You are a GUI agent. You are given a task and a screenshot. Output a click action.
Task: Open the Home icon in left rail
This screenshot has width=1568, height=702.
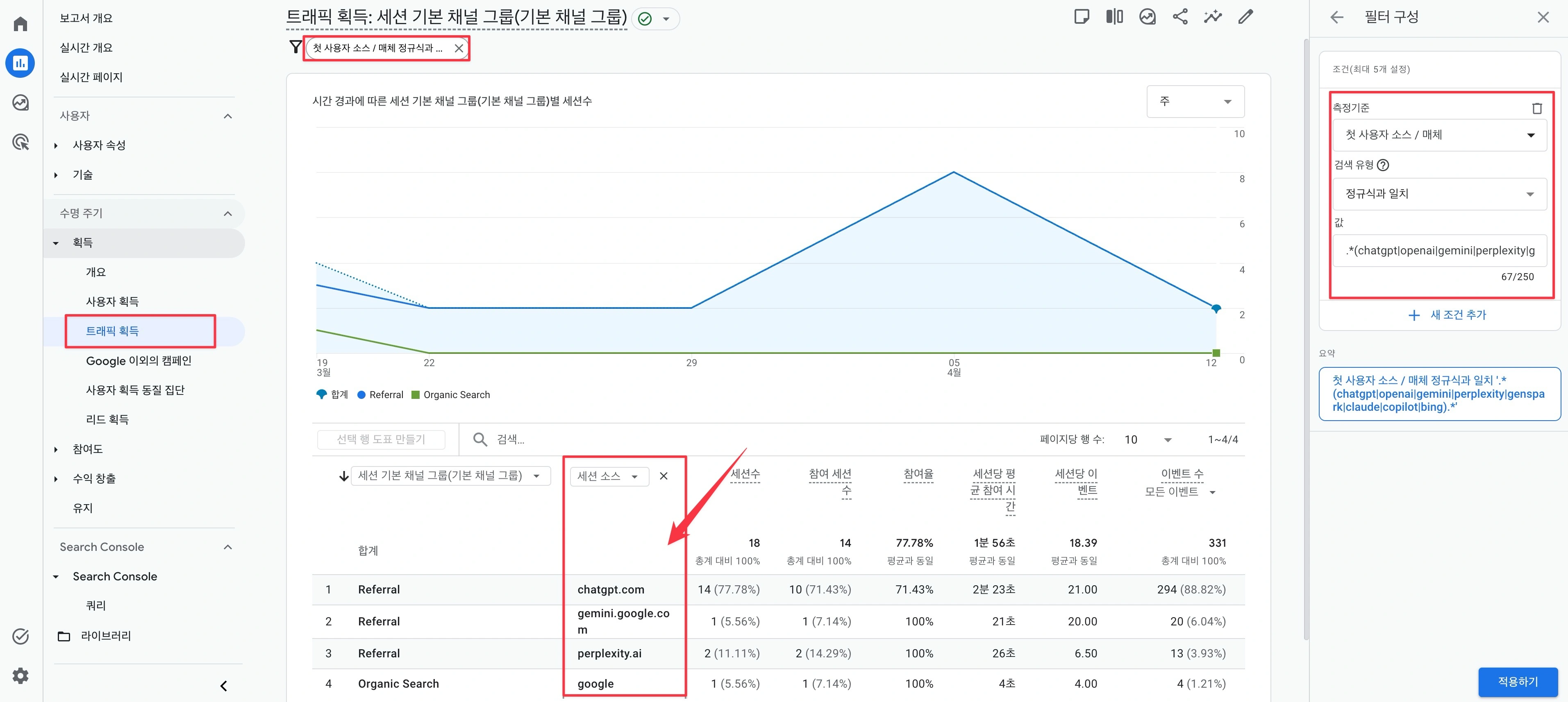pos(20,24)
